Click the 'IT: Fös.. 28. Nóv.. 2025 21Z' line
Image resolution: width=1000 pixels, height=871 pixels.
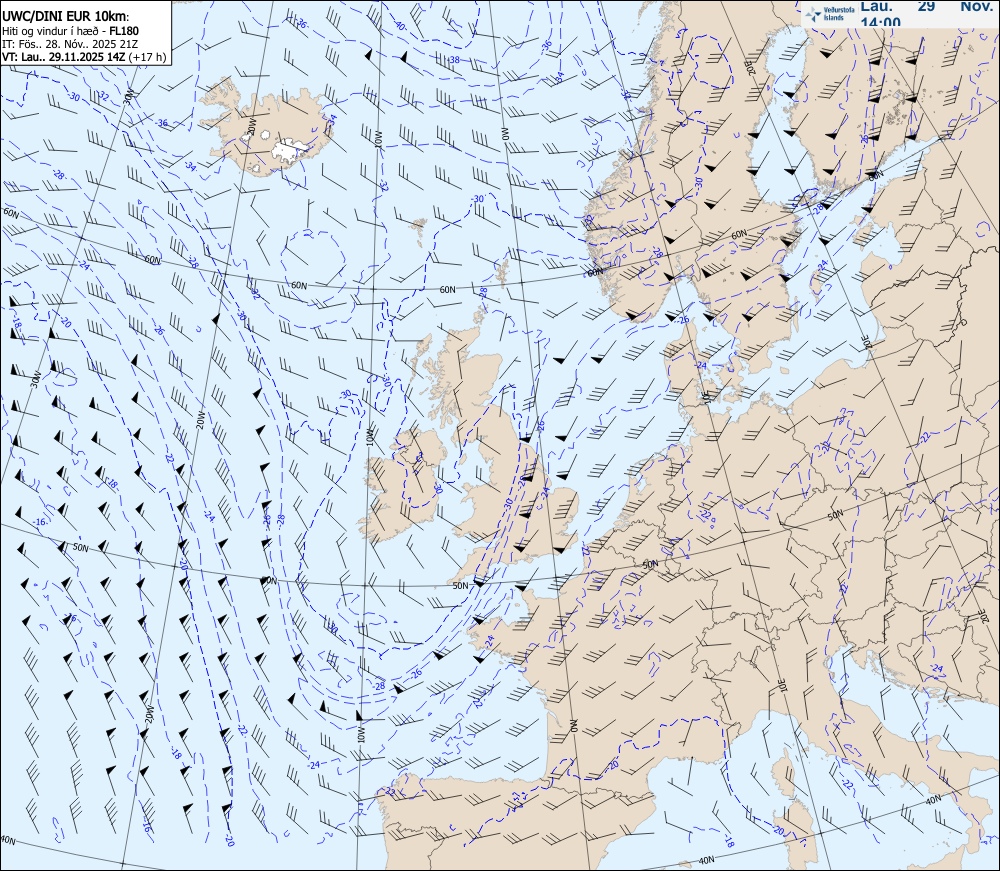70,44
